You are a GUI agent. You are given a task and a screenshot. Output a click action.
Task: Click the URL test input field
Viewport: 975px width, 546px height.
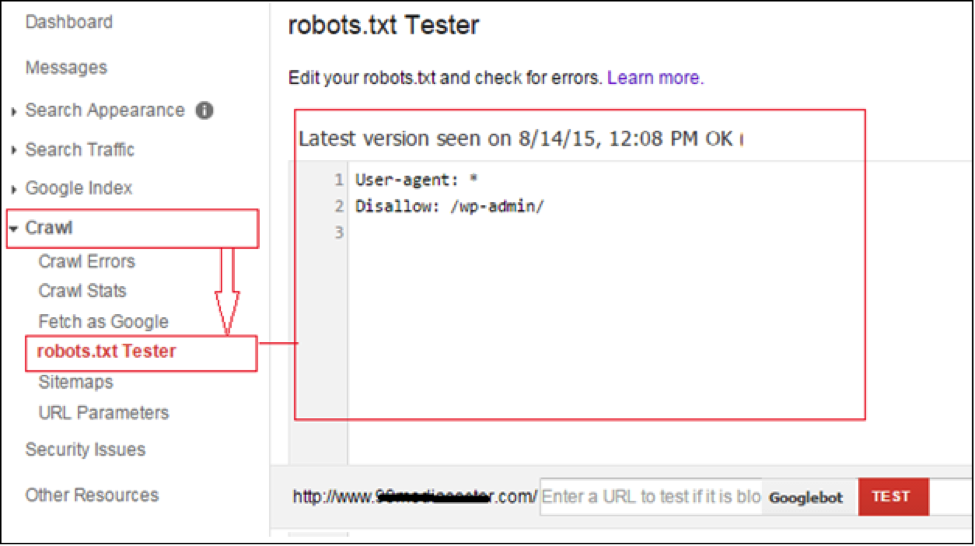651,496
